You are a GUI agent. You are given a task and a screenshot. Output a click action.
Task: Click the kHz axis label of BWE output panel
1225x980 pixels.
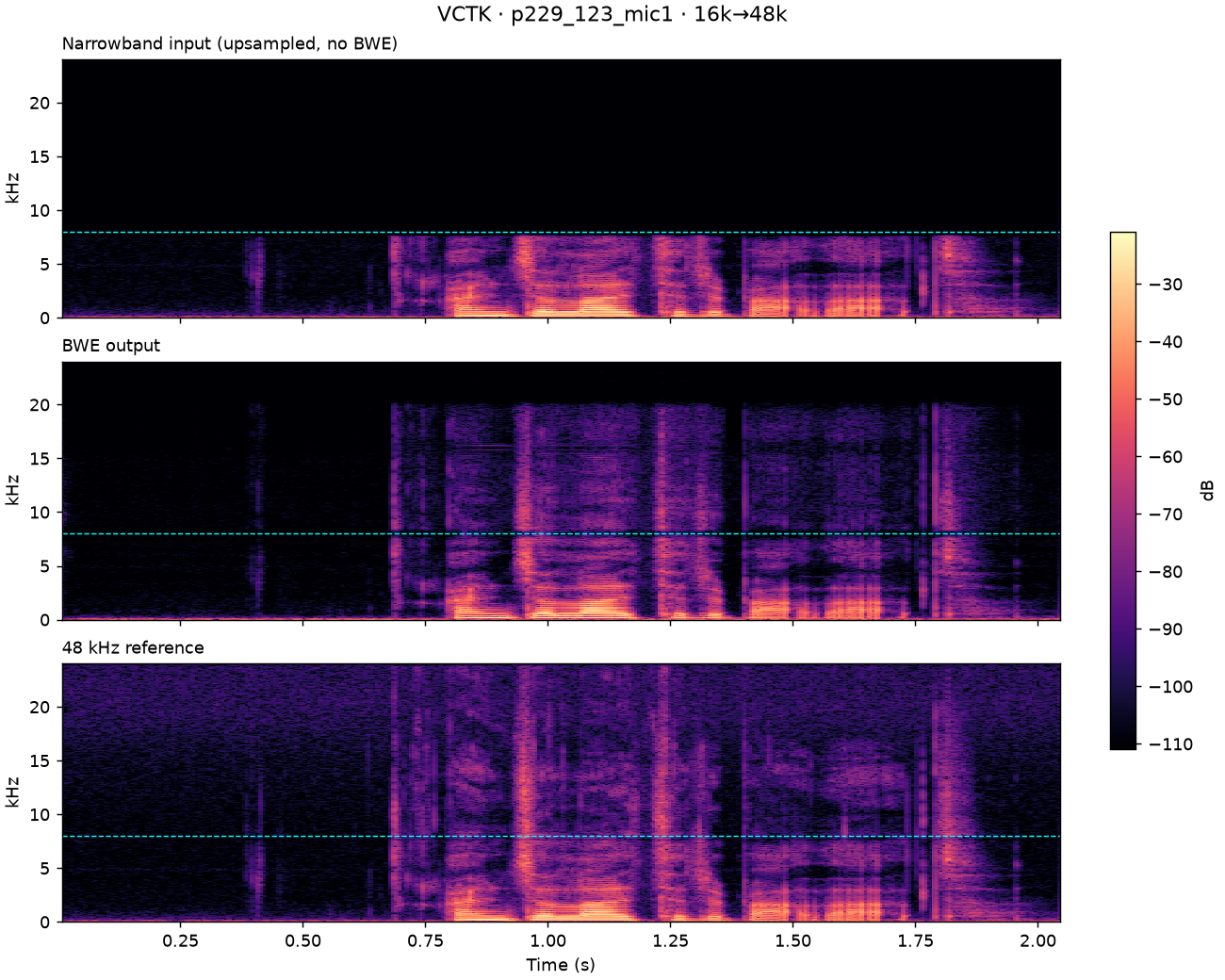(12, 491)
